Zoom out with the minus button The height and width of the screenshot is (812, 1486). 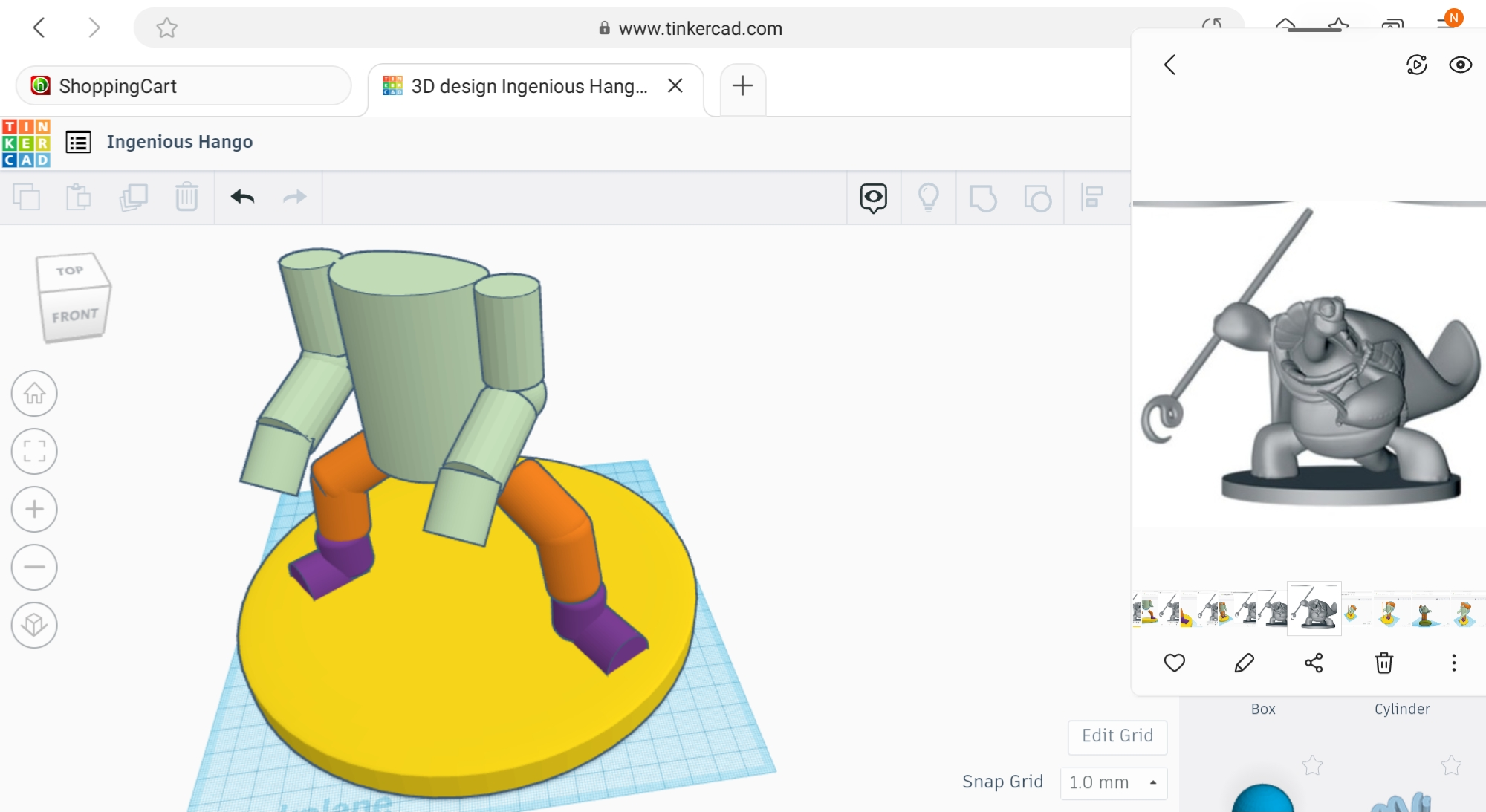[34, 567]
